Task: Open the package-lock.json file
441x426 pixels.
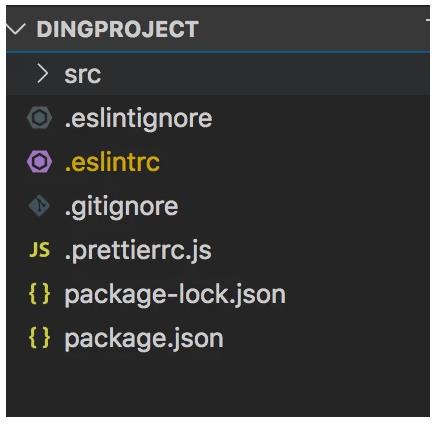Action: (175, 295)
